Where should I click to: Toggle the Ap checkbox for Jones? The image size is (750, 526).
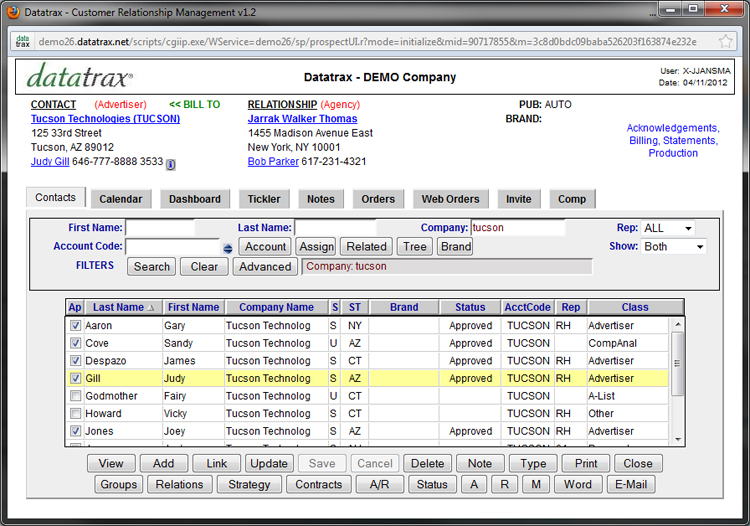75,431
